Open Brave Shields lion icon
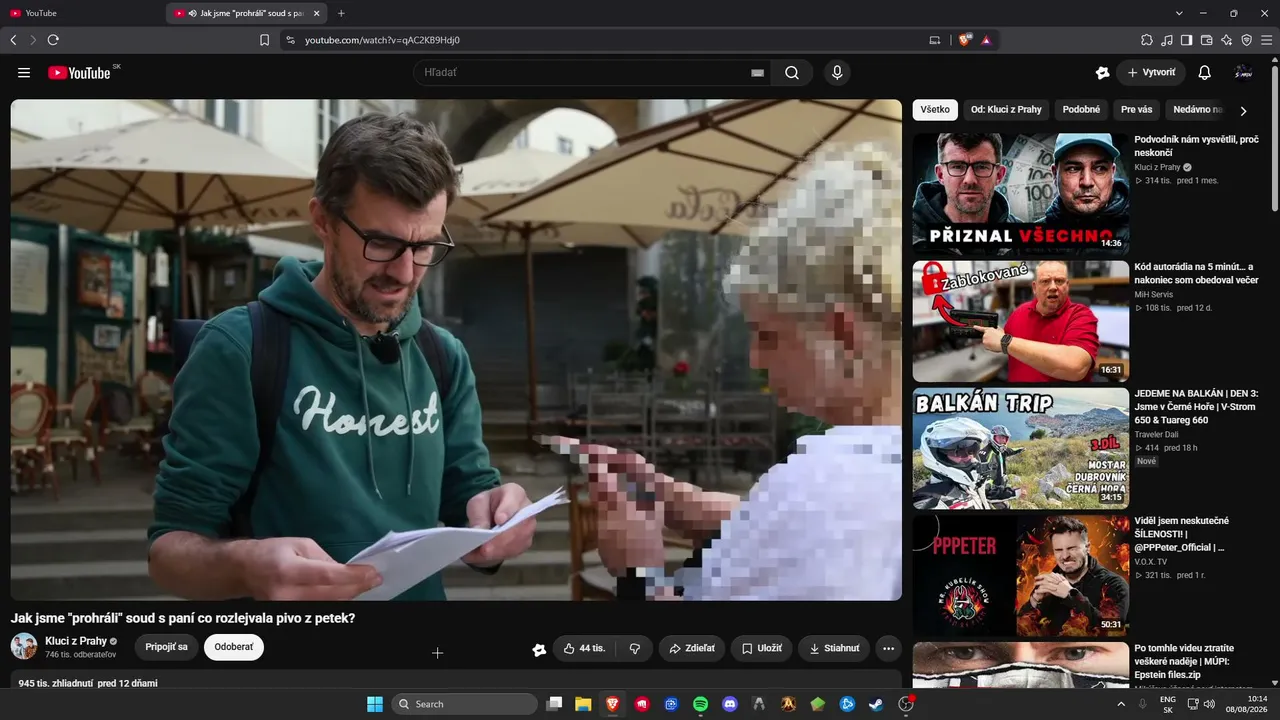 point(964,40)
